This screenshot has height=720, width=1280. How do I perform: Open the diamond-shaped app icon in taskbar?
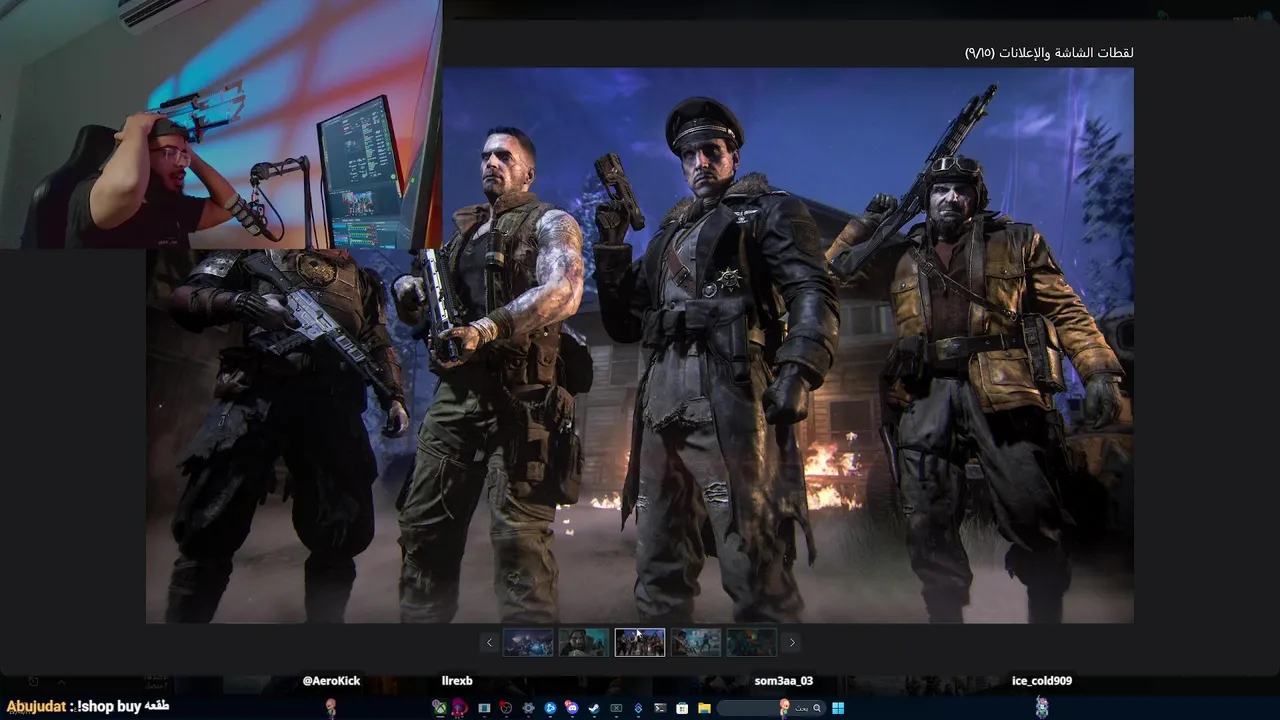coord(638,708)
